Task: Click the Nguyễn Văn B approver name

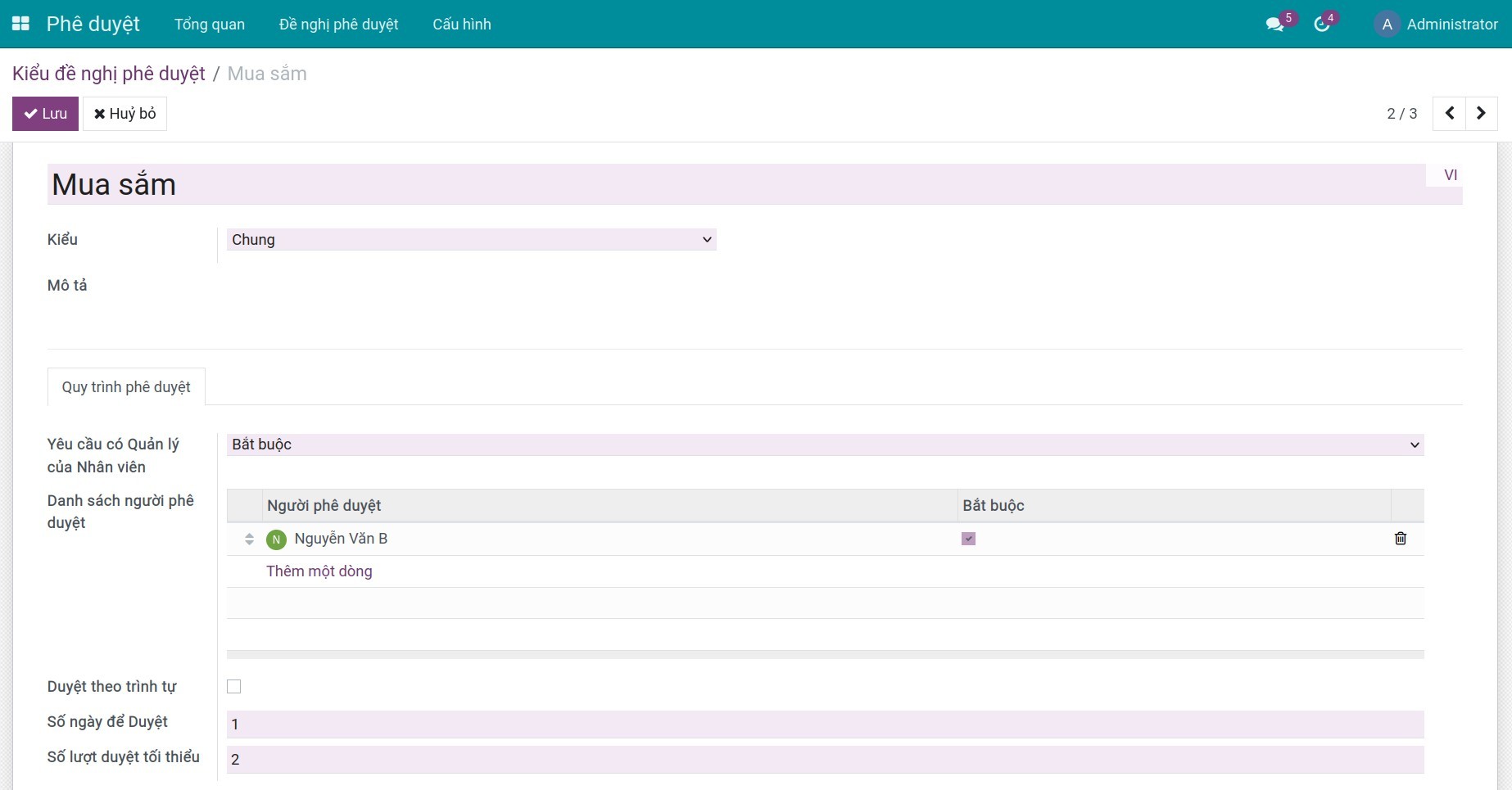Action: 341,539
